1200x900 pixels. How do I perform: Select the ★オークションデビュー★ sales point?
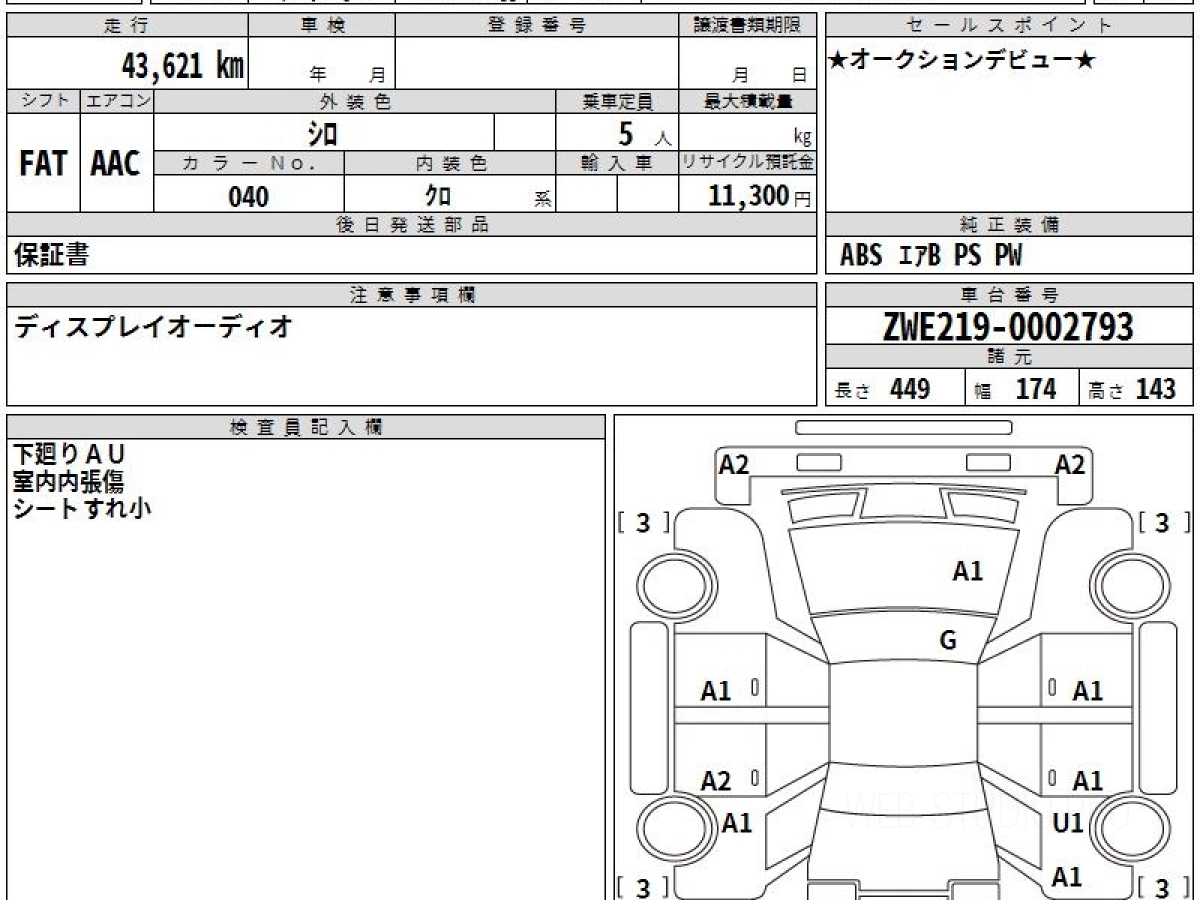point(962,60)
